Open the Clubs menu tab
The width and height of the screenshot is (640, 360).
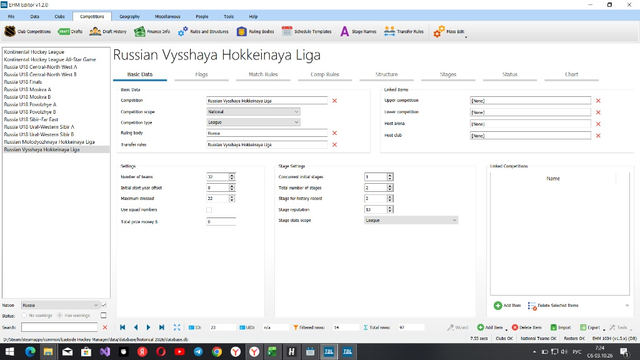tap(60, 16)
